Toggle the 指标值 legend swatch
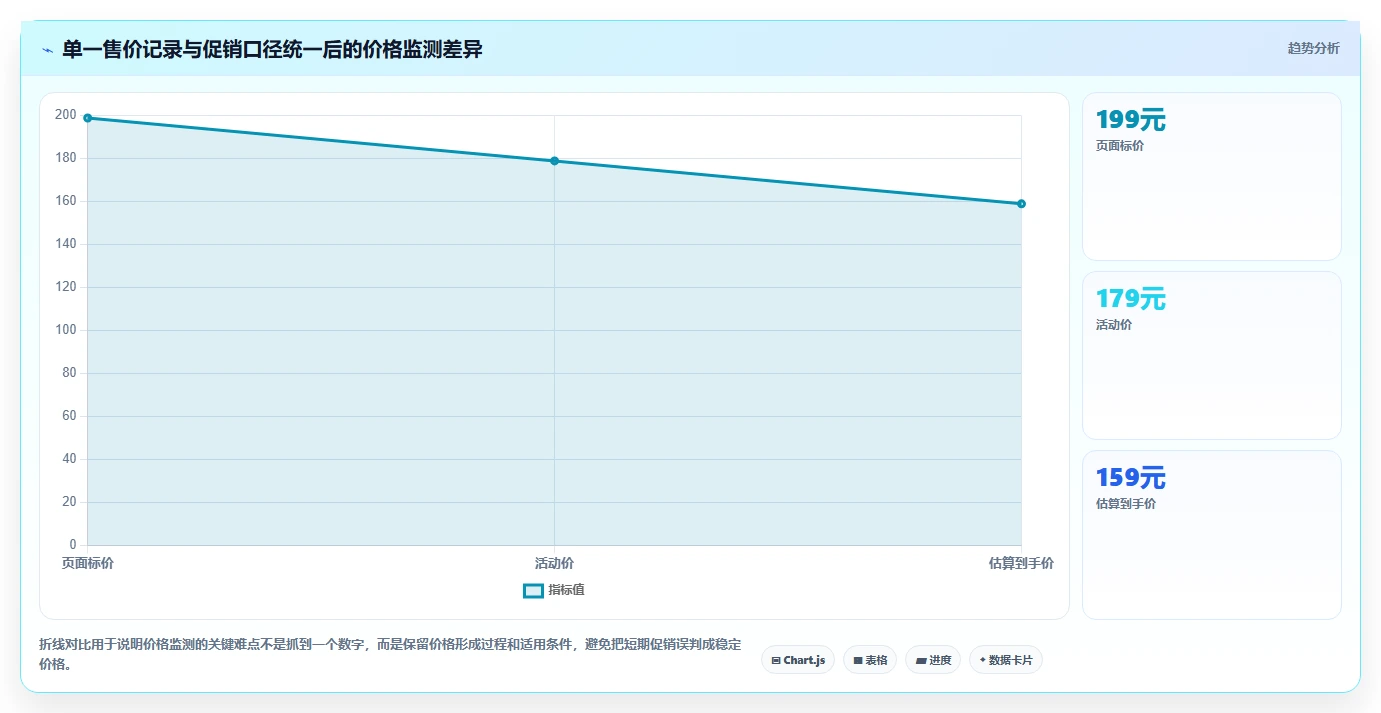 (533, 590)
